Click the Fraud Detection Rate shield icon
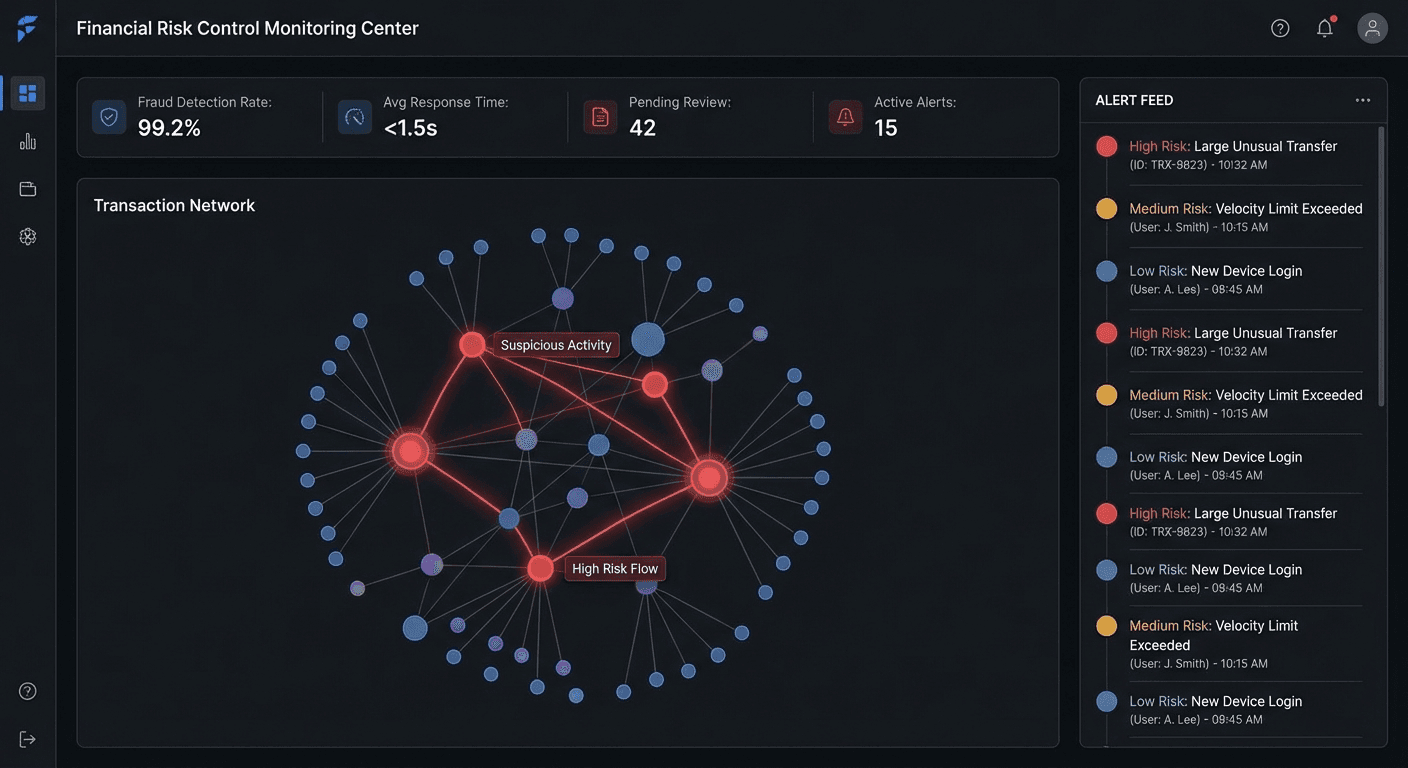 point(109,117)
